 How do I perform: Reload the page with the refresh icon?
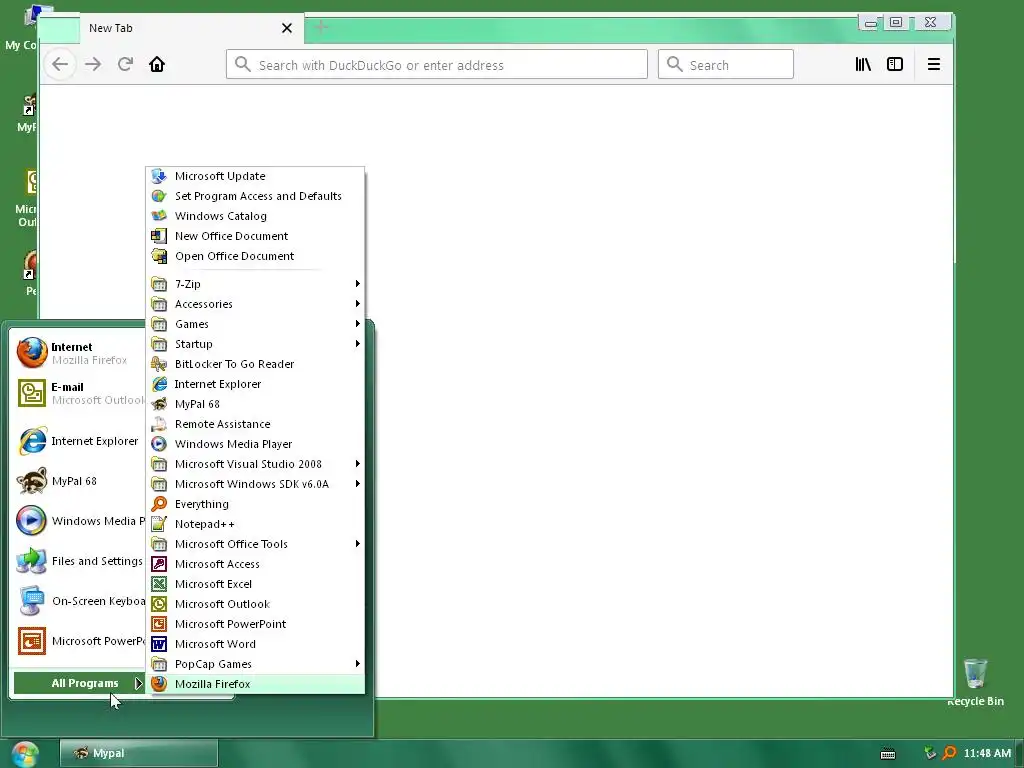pos(125,64)
